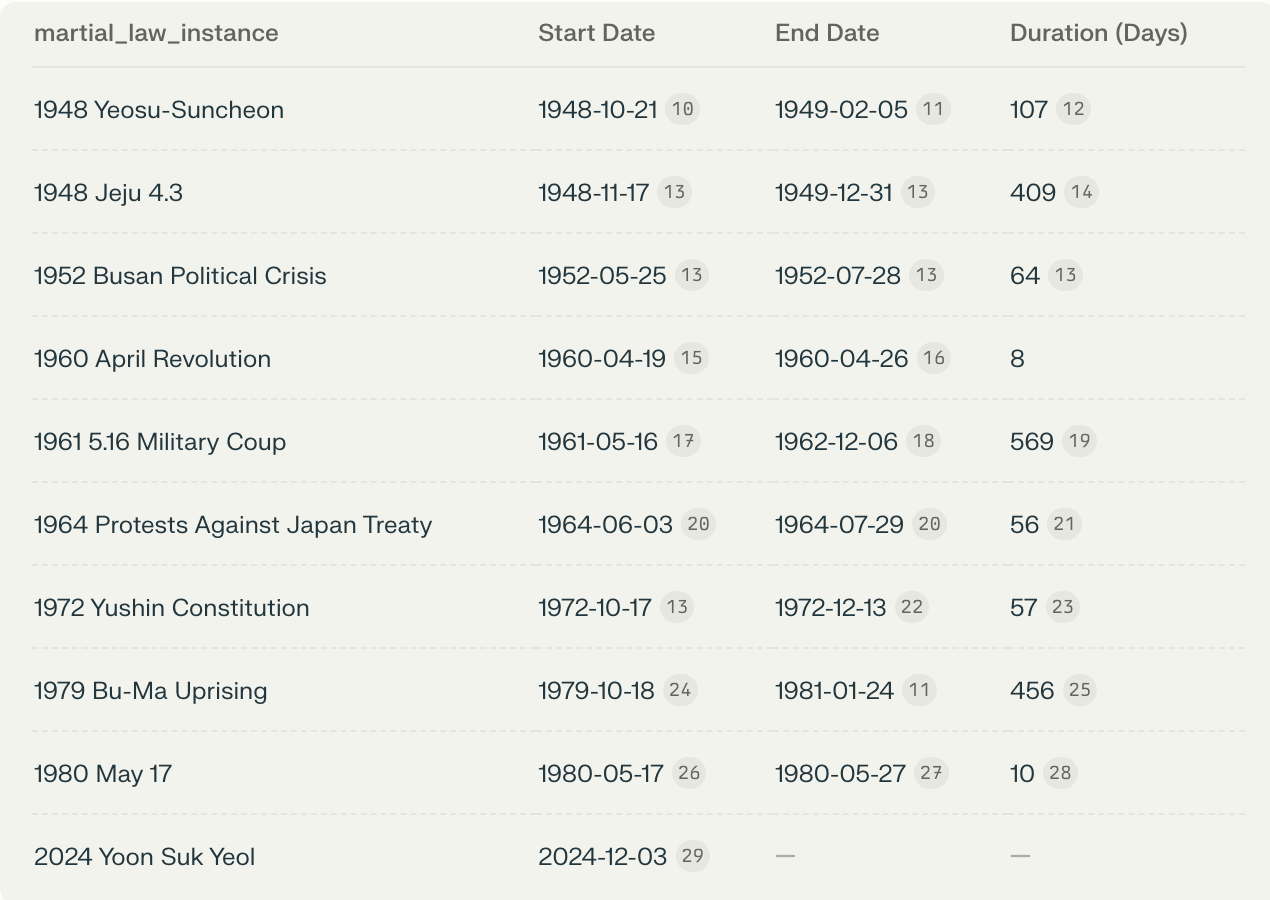
Task: Click citation 29 next to 2024-12-03
Action: (x=692, y=856)
